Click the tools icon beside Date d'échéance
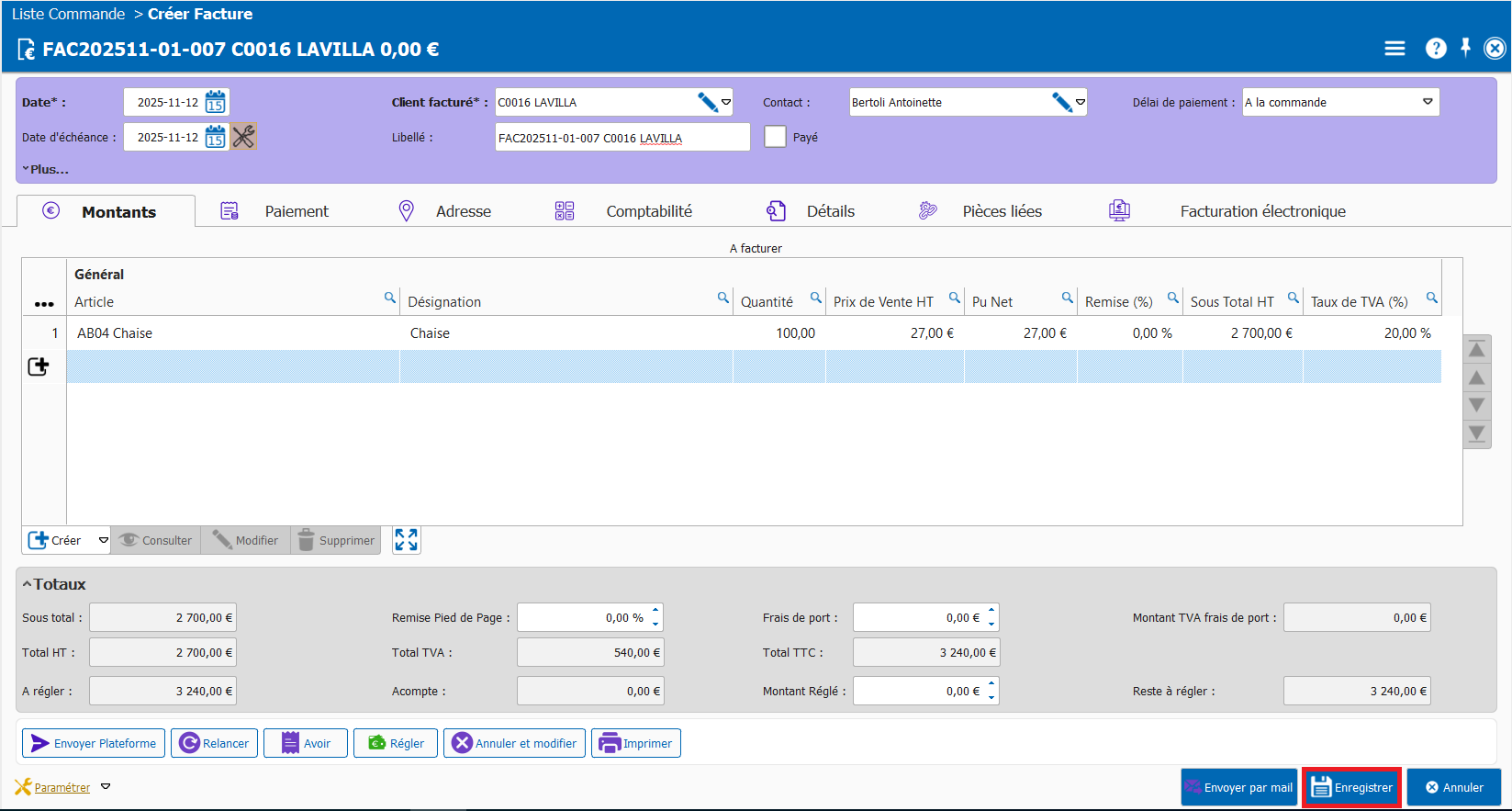Image resolution: width=1512 pixels, height=811 pixels. pos(243,137)
